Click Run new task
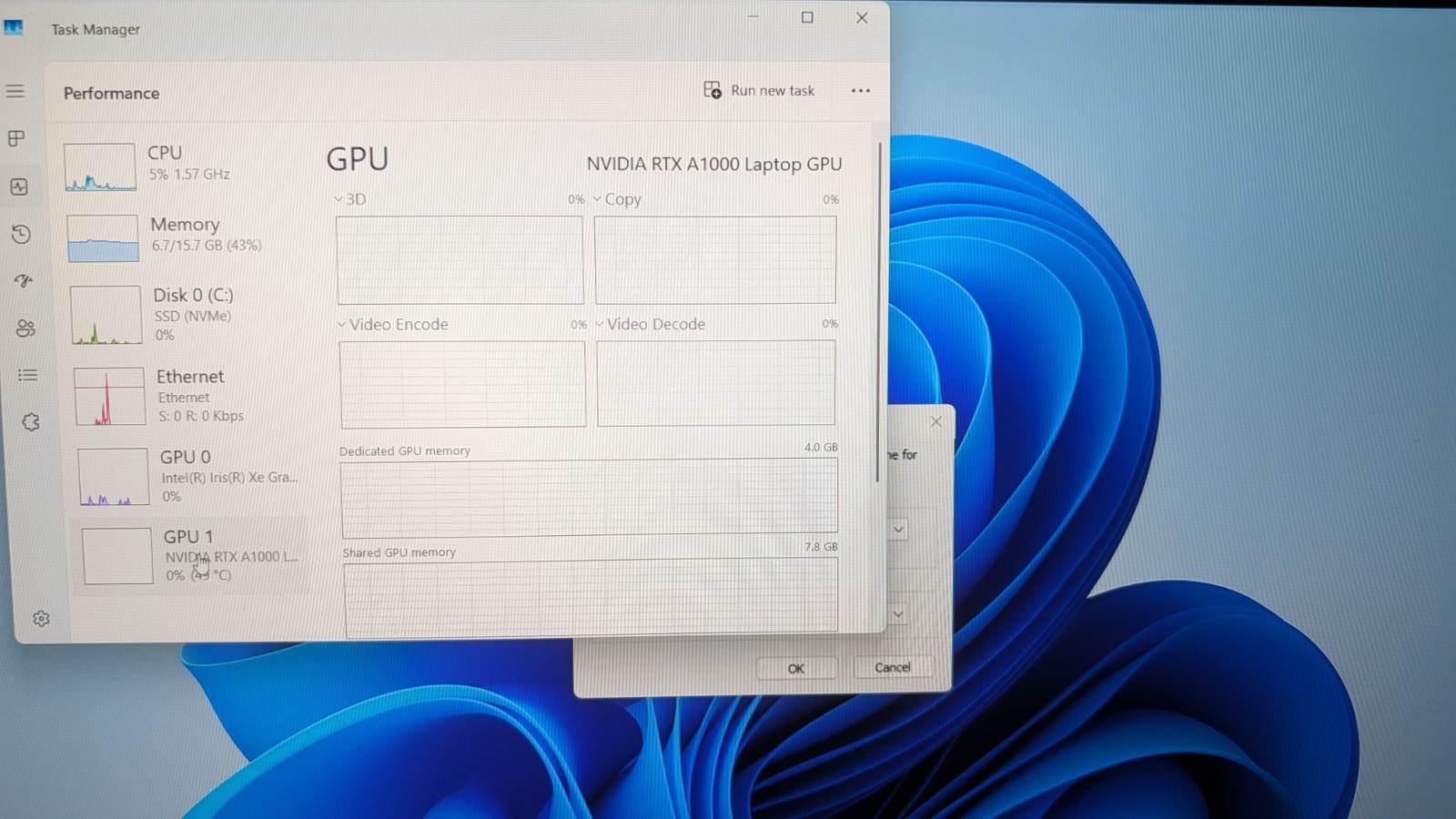This screenshot has height=819, width=1456. point(760,90)
